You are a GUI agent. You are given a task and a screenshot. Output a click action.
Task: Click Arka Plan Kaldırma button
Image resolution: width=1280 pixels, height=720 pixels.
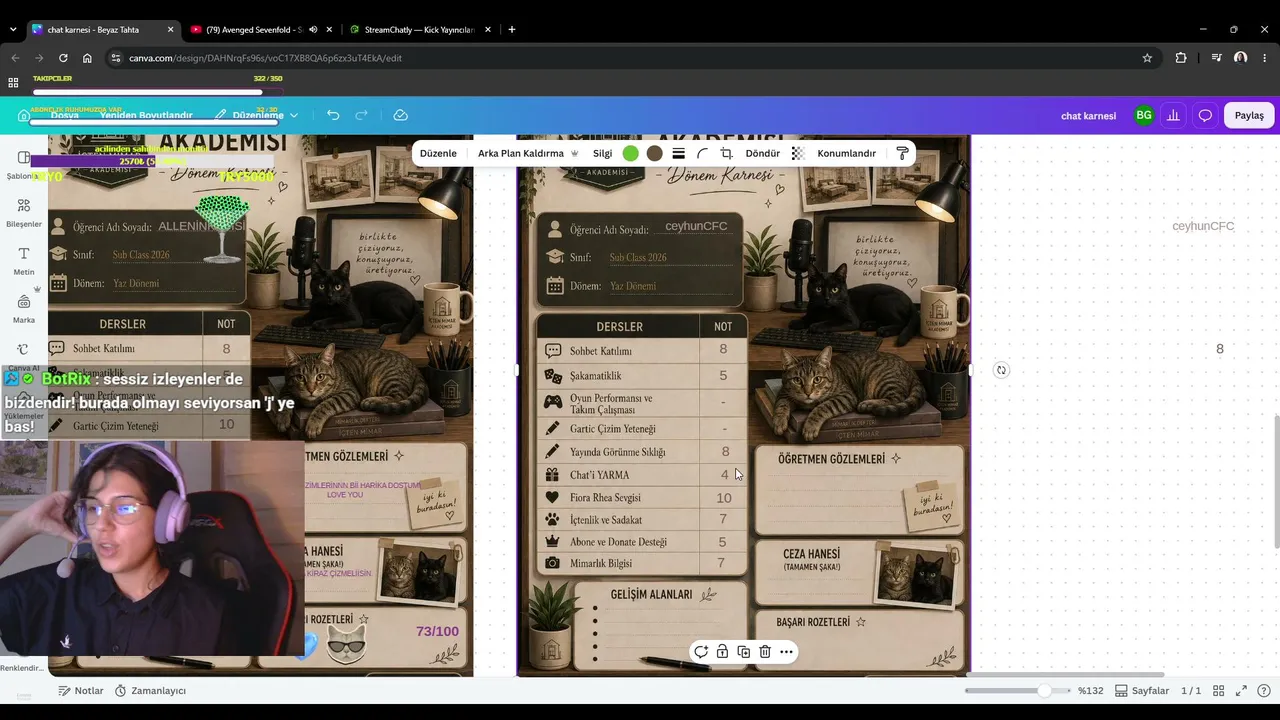(529, 153)
